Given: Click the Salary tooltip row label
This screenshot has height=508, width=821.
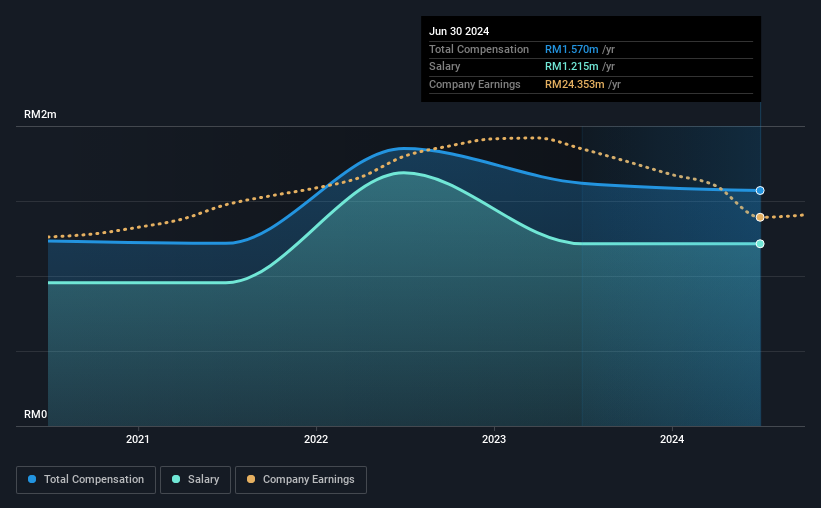Looking at the screenshot, I should (444, 67).
